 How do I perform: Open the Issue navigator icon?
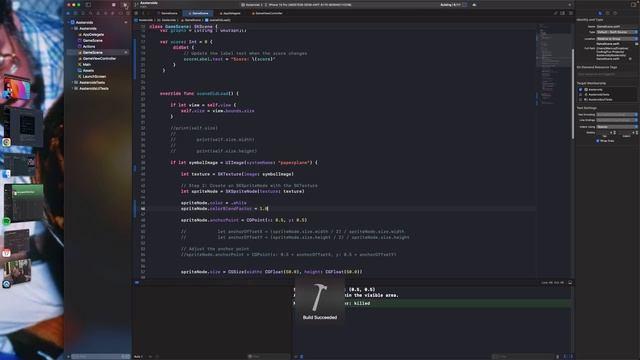coord(98,13)
